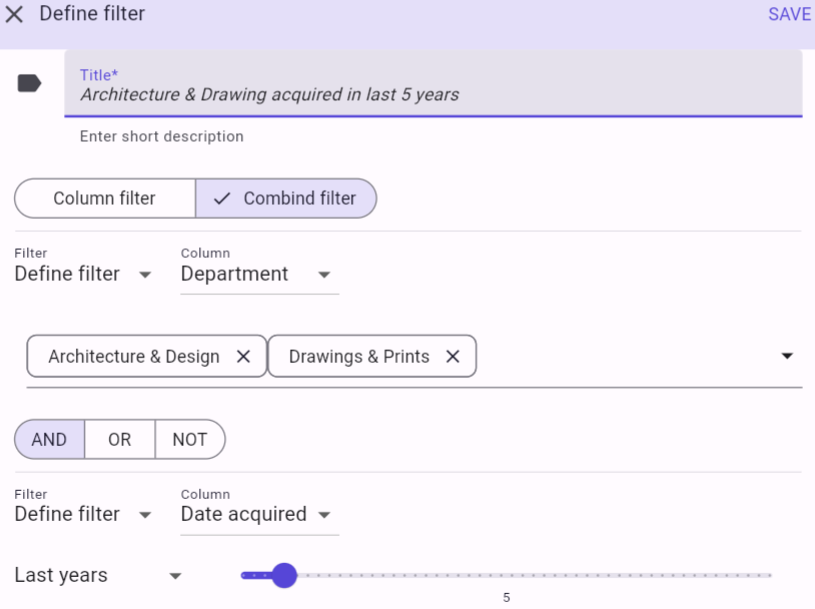Click the Architecture & Design chip label
The image size is (815, 609).
tap(134, 357)
